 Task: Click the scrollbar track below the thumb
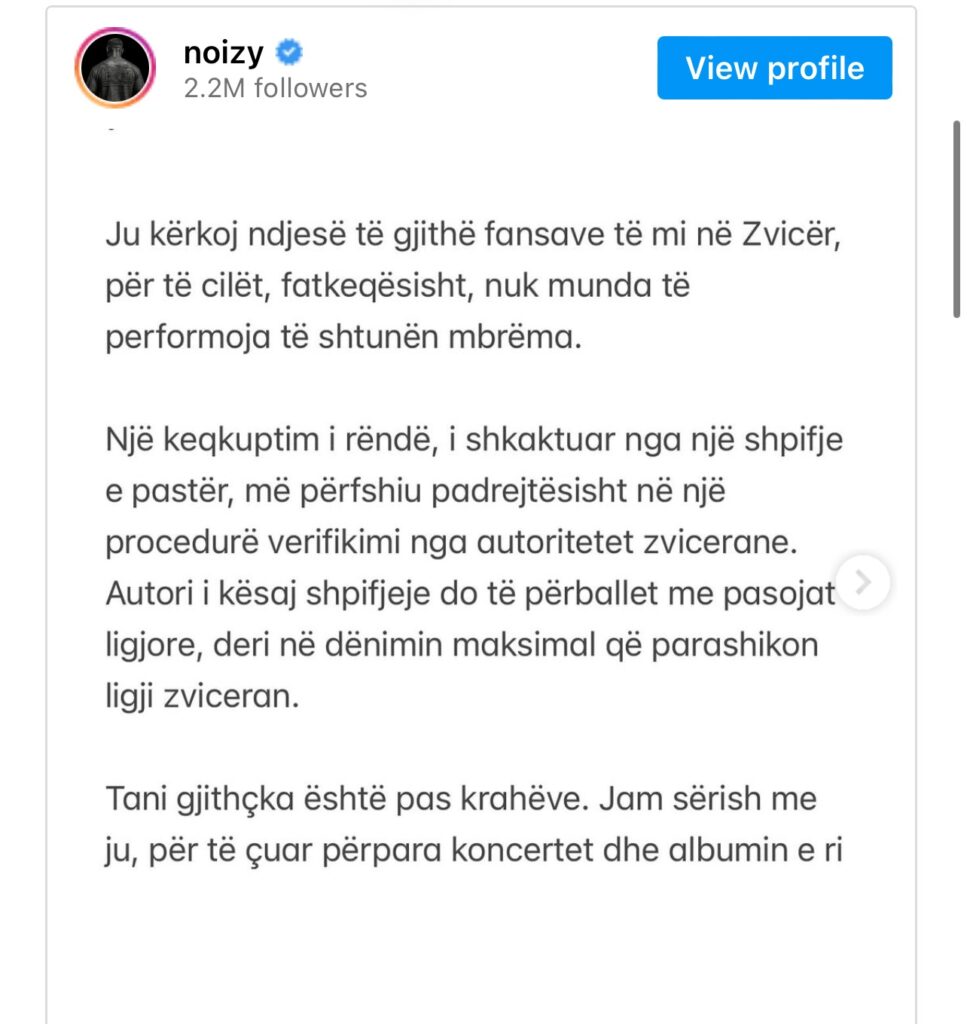(957, 653)
